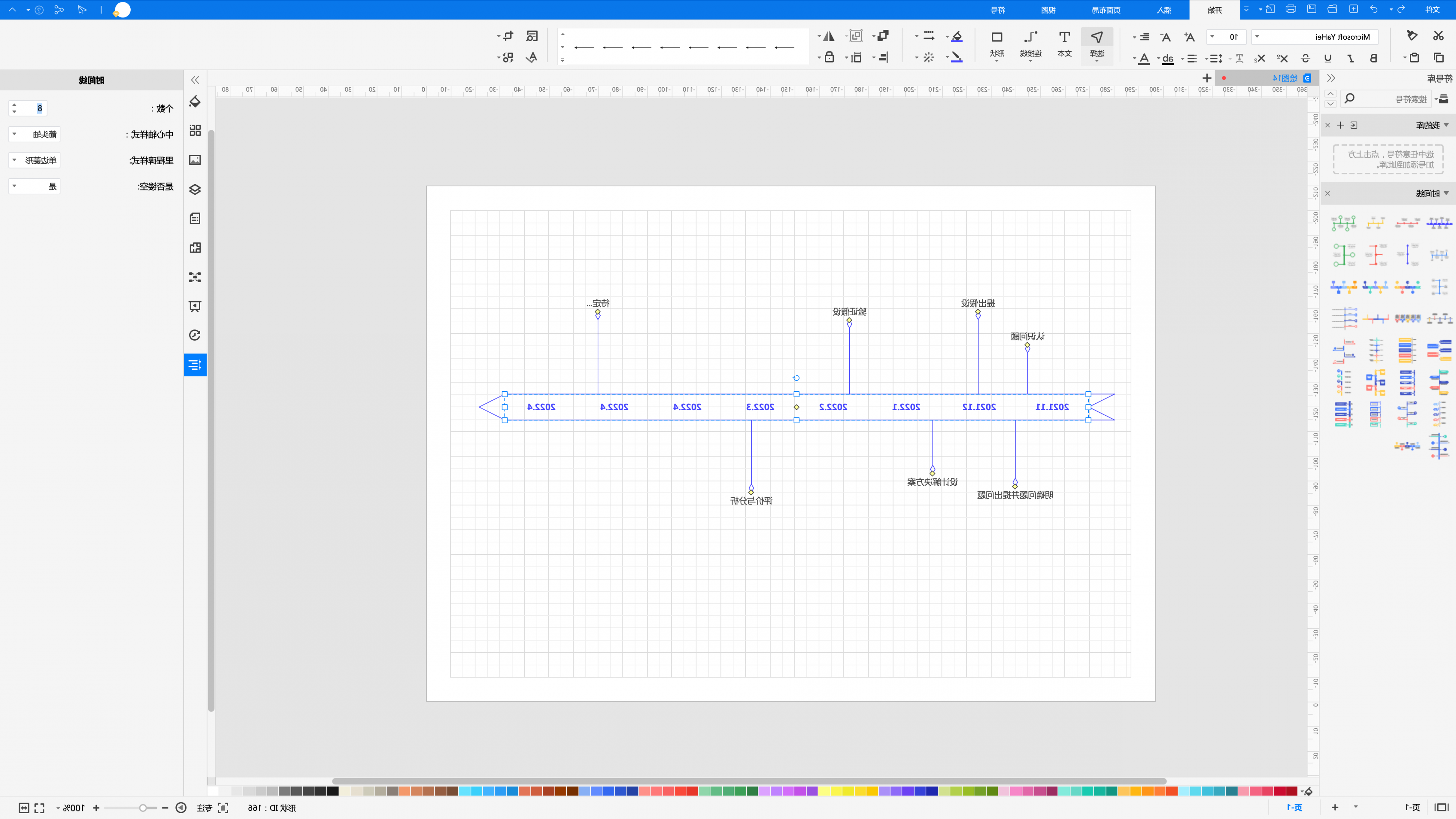
Task: Click the fit-to-width icon in status bar
Action: click(x=24, y=808)
